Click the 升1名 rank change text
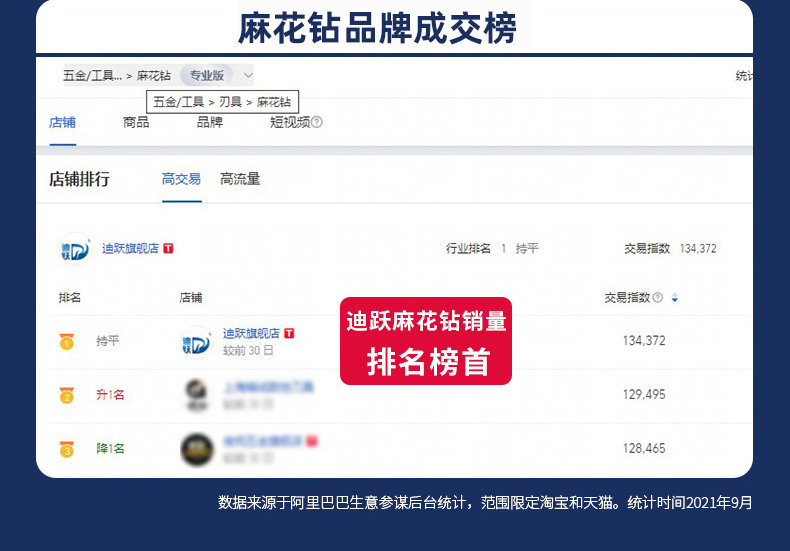The image size is (790, 551). pos(110,395)
